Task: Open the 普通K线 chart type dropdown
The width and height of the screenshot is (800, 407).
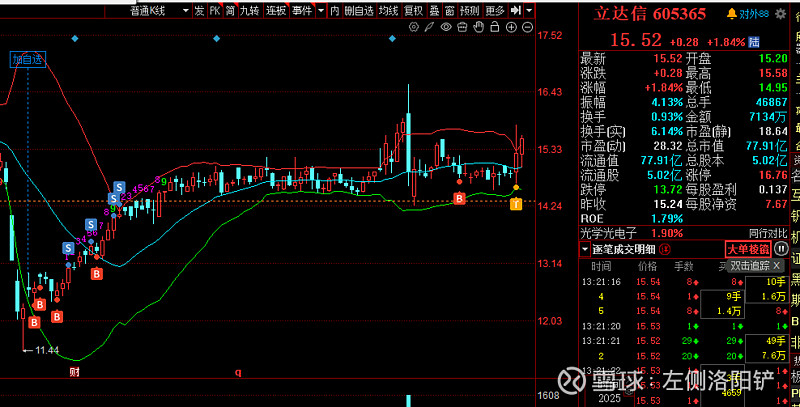Action: tap(159, 10)
